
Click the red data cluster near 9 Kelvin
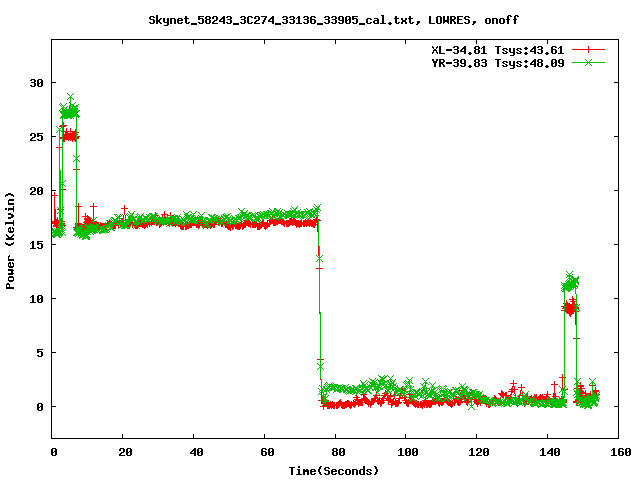(x=570, y=307)
